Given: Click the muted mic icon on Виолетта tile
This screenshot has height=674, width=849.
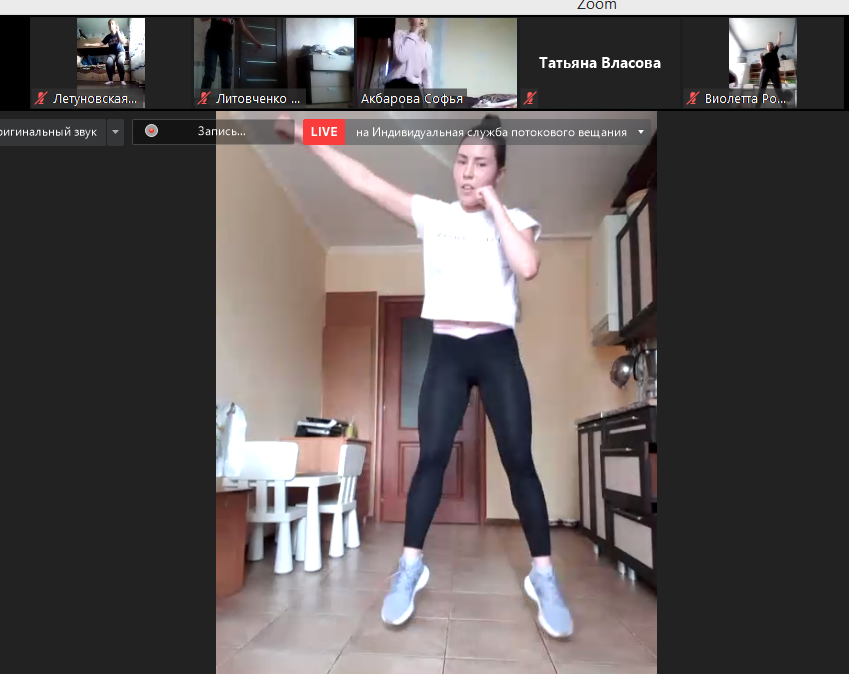Looking at the screenshot, I should pos(693,99).
